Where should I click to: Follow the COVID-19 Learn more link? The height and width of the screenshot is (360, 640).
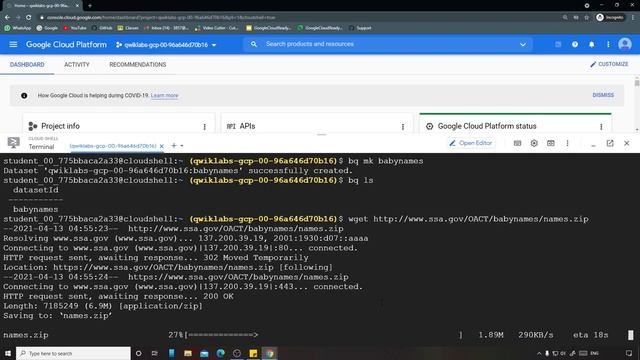pos(164,96)
